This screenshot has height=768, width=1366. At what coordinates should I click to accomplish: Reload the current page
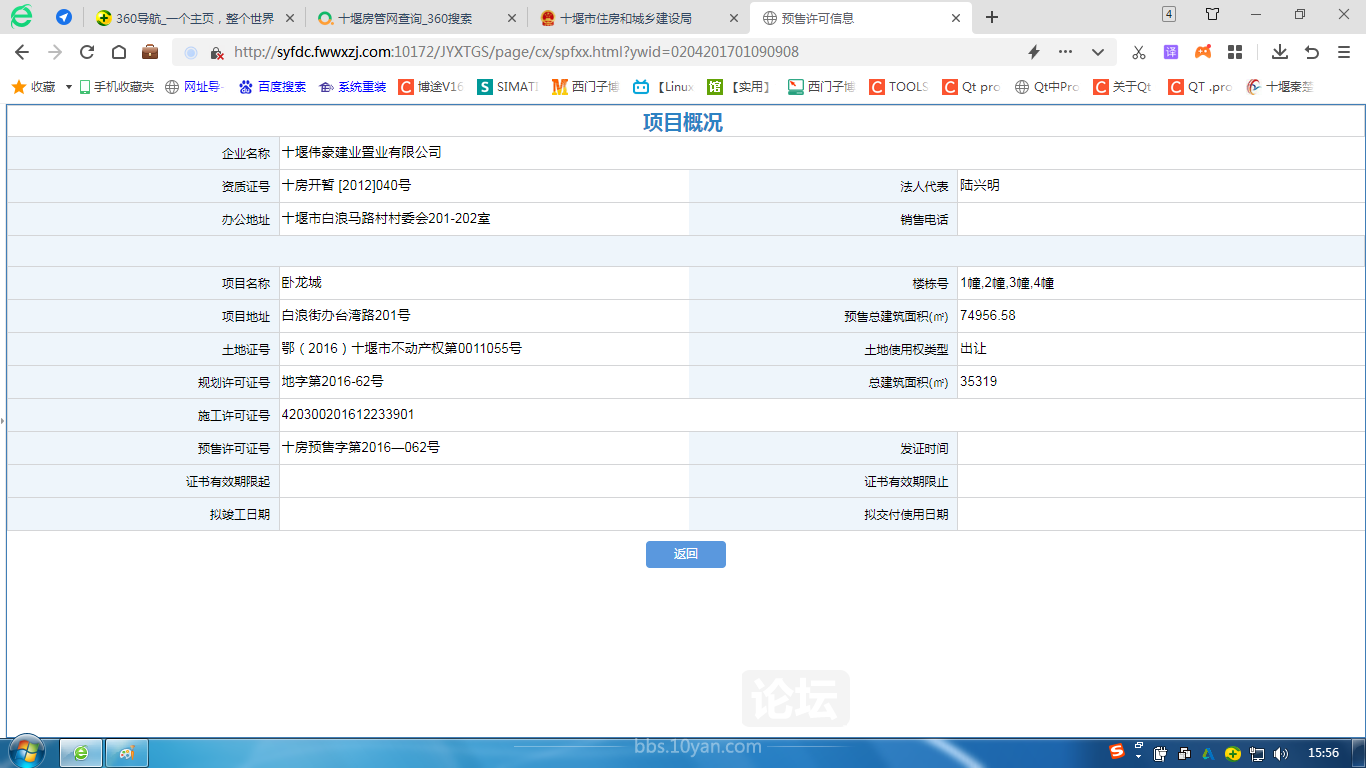(x=87, y=52)
